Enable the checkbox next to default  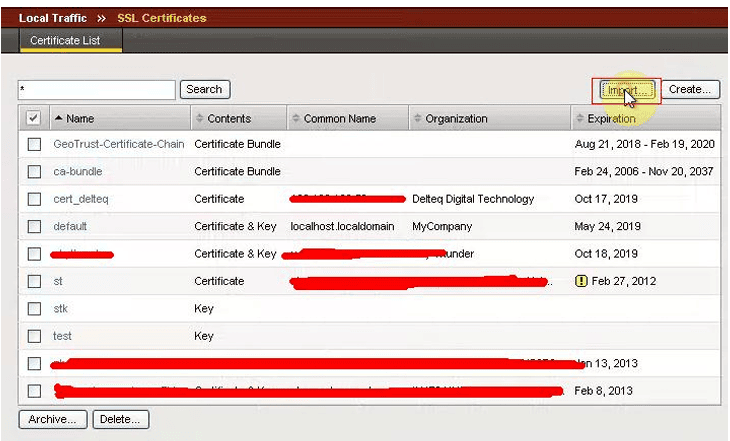[34, 227]
